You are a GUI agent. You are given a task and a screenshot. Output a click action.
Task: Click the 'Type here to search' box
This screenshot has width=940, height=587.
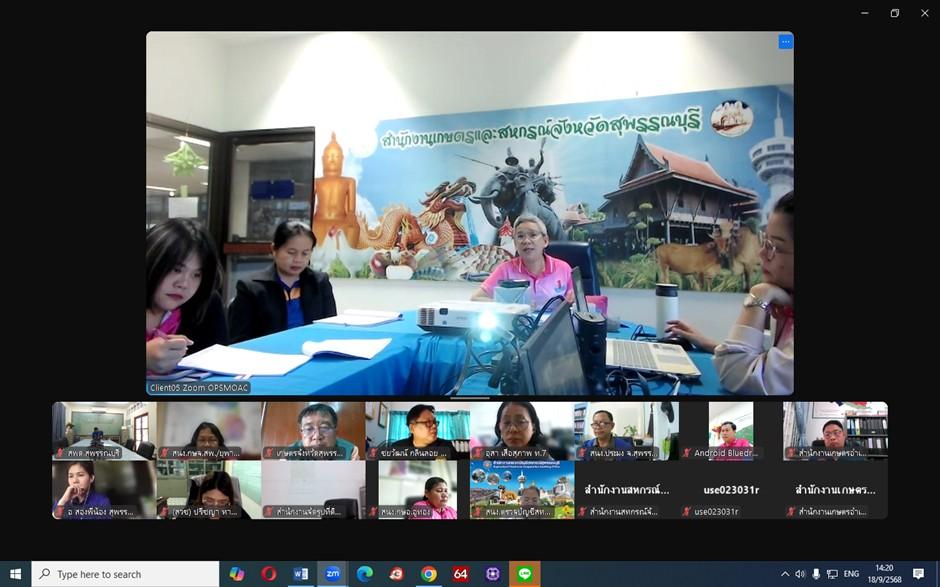click(x=126, y=574)
